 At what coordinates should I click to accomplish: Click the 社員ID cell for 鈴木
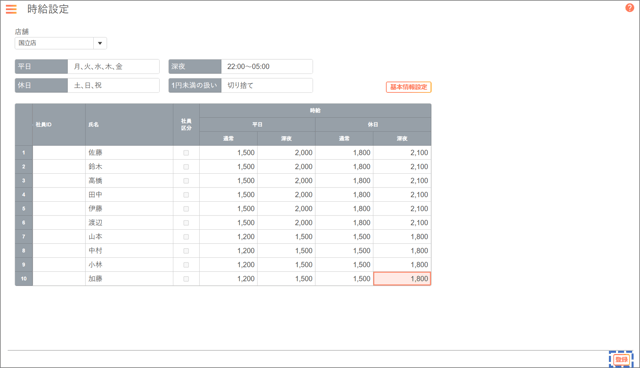59,167
